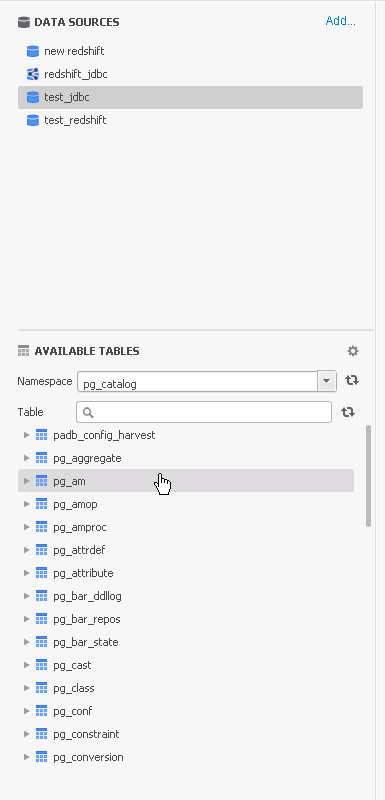Click the Add... data source link
The image size is (385, 800).
341,21
